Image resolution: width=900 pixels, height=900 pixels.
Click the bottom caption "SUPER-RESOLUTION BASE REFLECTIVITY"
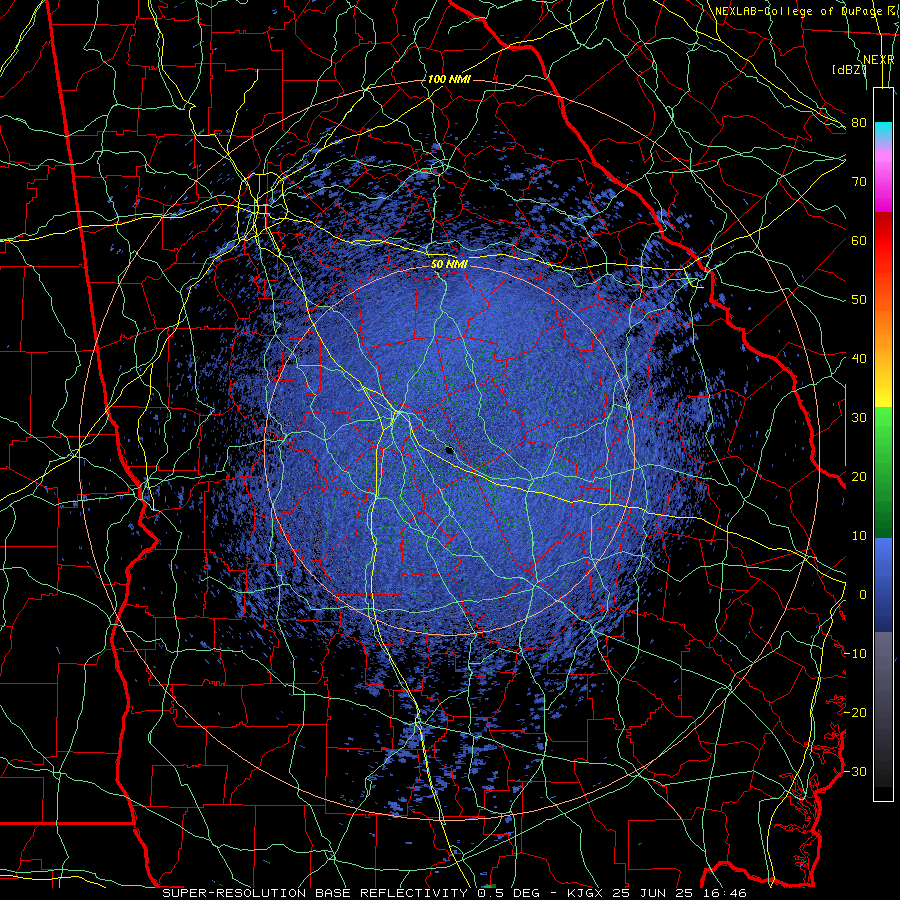(315, 893)
